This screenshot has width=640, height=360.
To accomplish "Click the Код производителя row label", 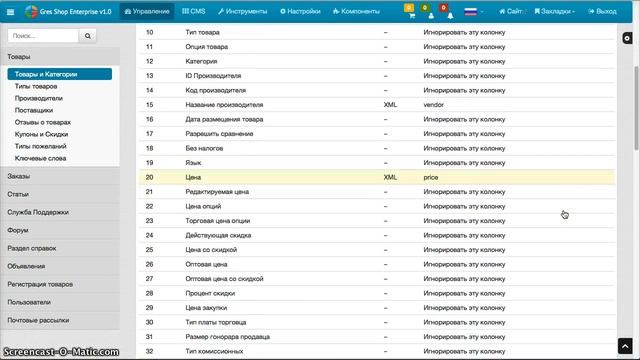I will pyautogui.click(x=216, y=90).
